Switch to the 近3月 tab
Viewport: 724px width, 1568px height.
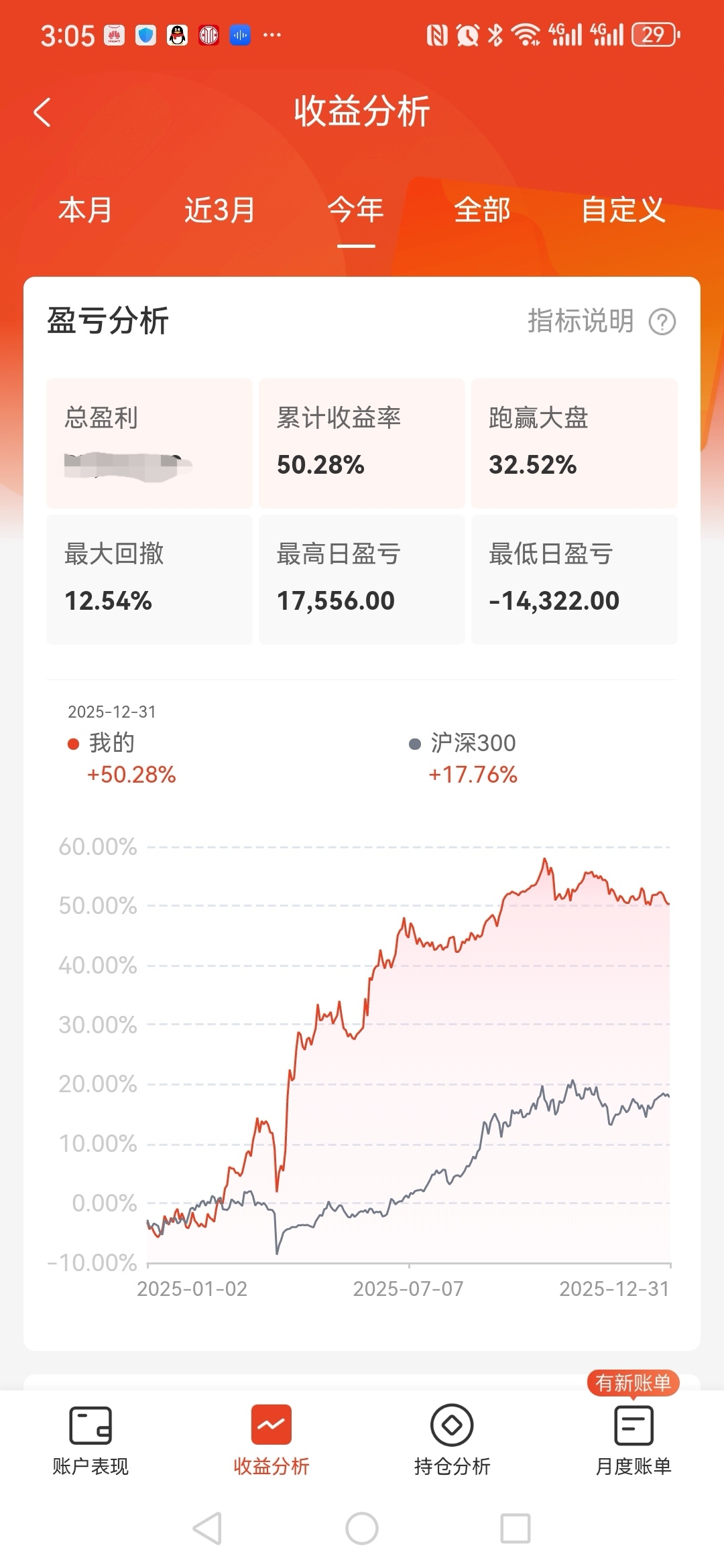[x=220, y=210]
